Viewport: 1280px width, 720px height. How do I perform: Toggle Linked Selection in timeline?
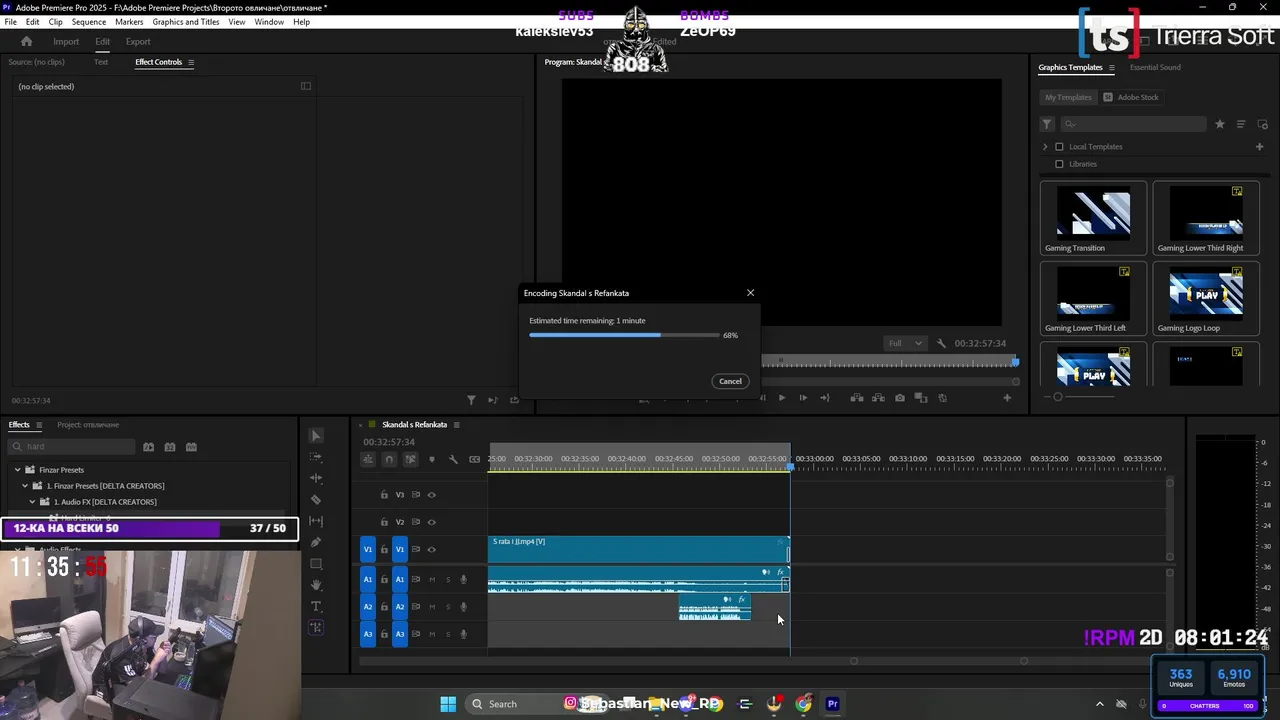pos(410,459)
